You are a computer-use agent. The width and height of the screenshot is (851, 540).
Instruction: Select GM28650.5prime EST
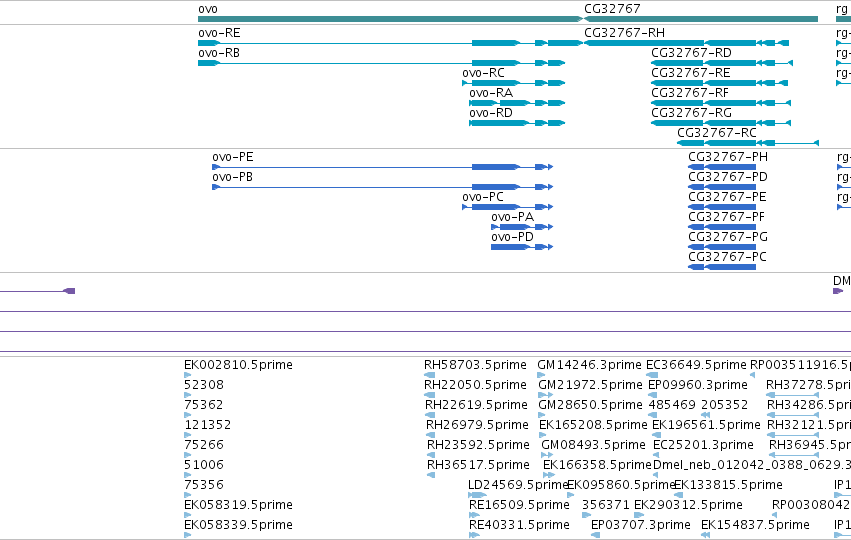click(590, 405)
